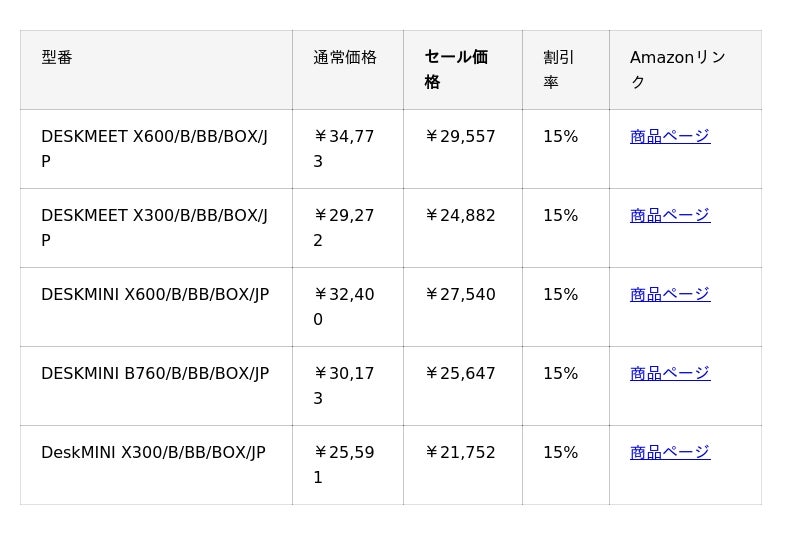Open product page link for DESKMEET X300
The width and height of the screenshot is (800, 535).
tap(669, 215)
